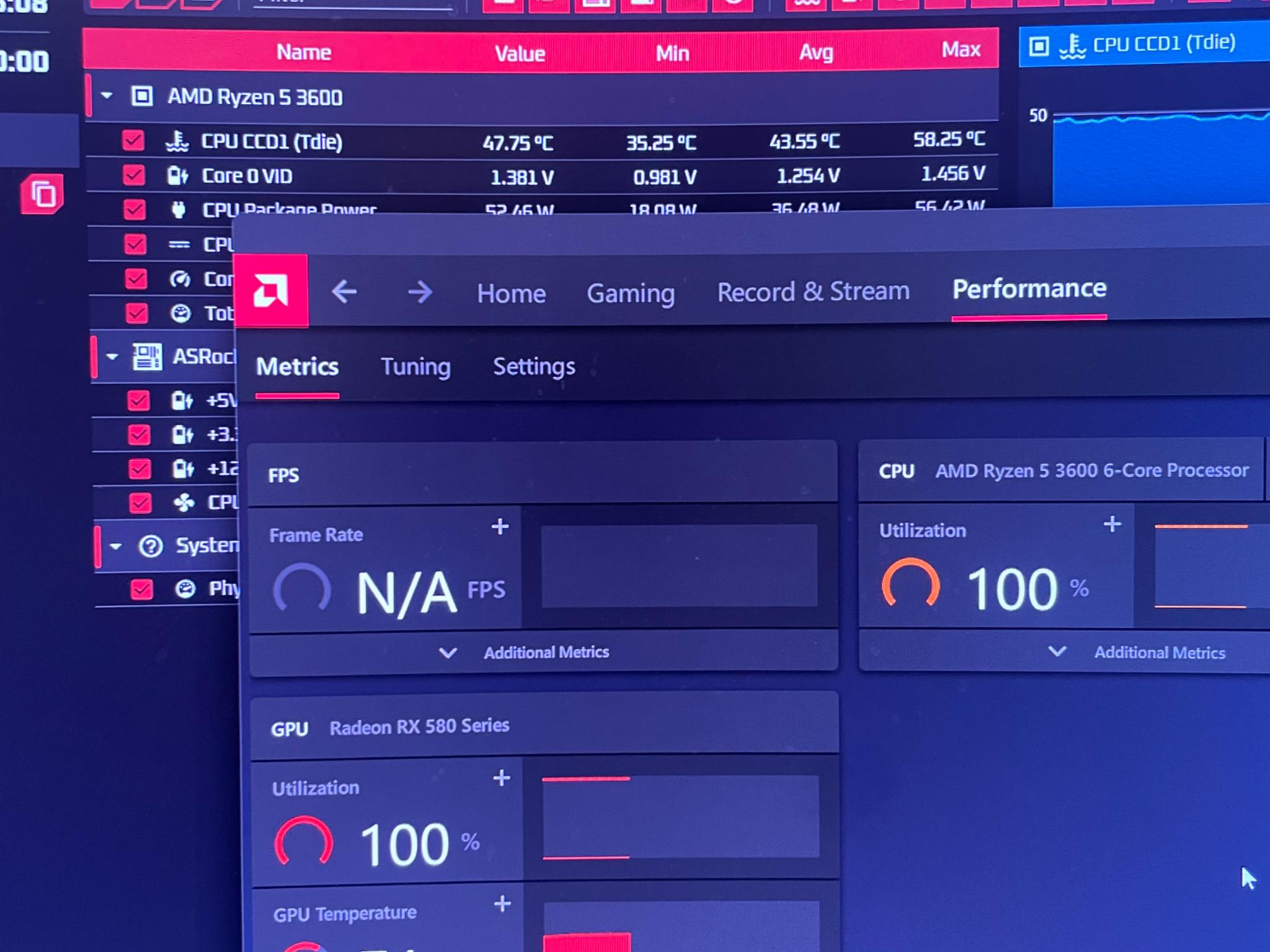
Task: Switch to the Gaming tab
Action: click(631, 293)
